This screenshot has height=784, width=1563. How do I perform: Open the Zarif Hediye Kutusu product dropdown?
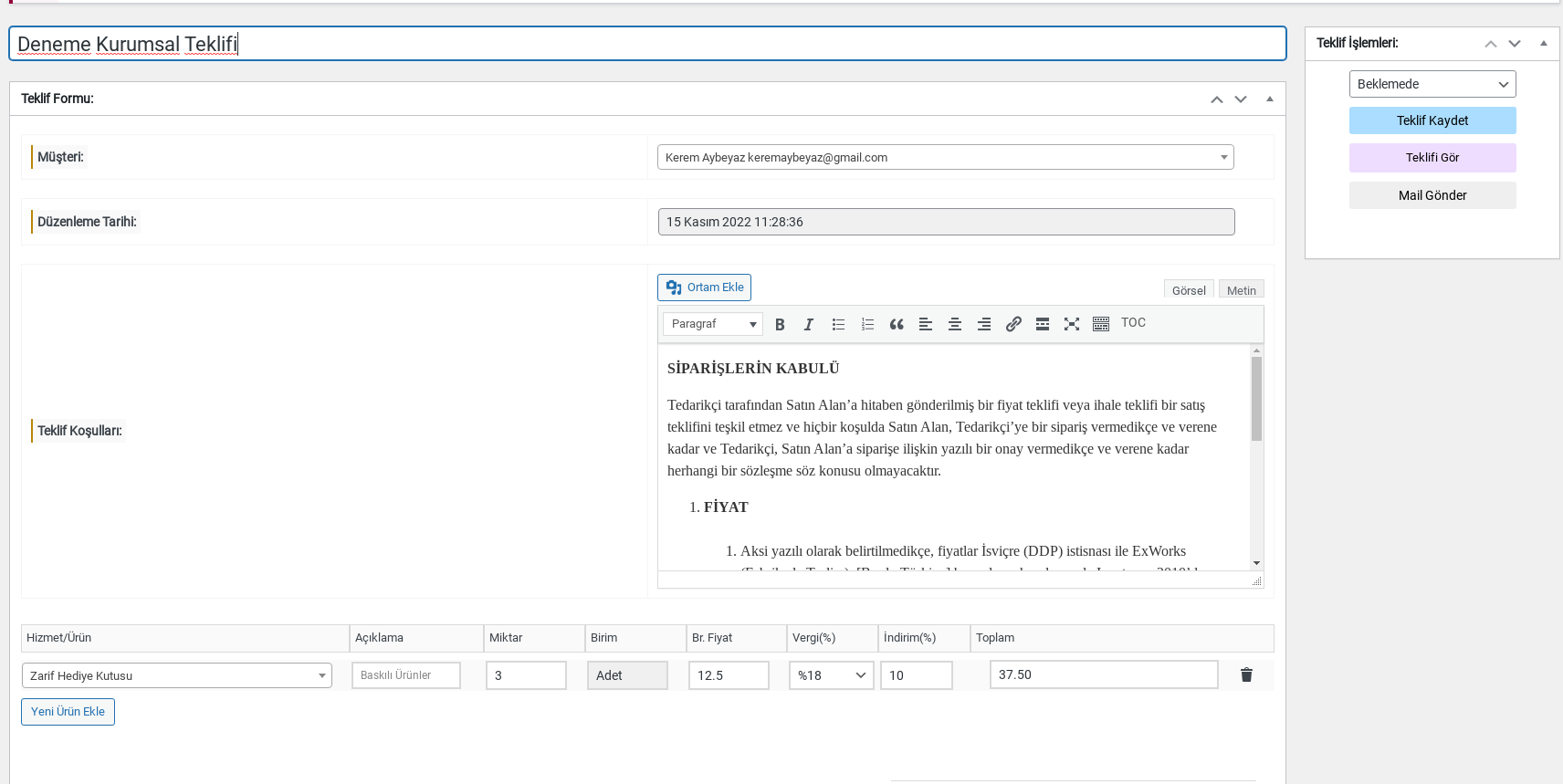tap(176, 675)
